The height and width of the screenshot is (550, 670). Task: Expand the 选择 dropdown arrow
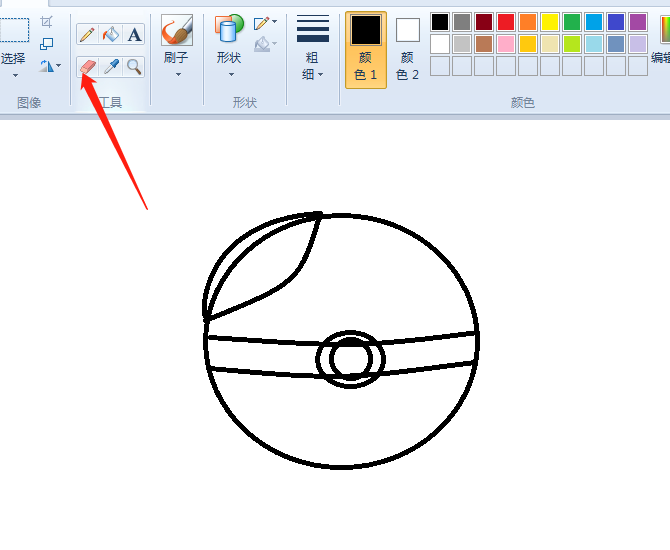[15, 76]
